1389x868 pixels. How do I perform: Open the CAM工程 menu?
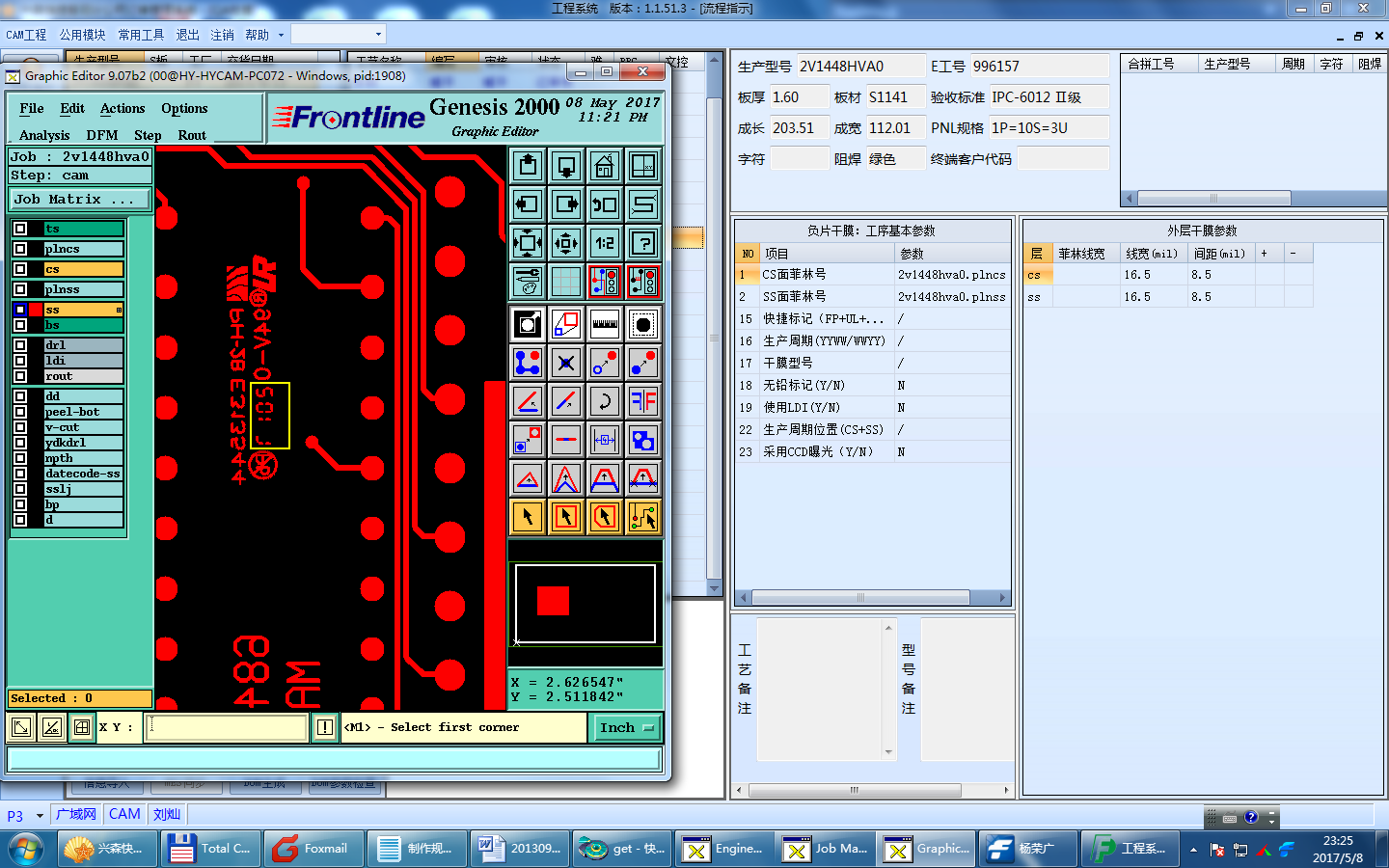[x=26, y=35]
